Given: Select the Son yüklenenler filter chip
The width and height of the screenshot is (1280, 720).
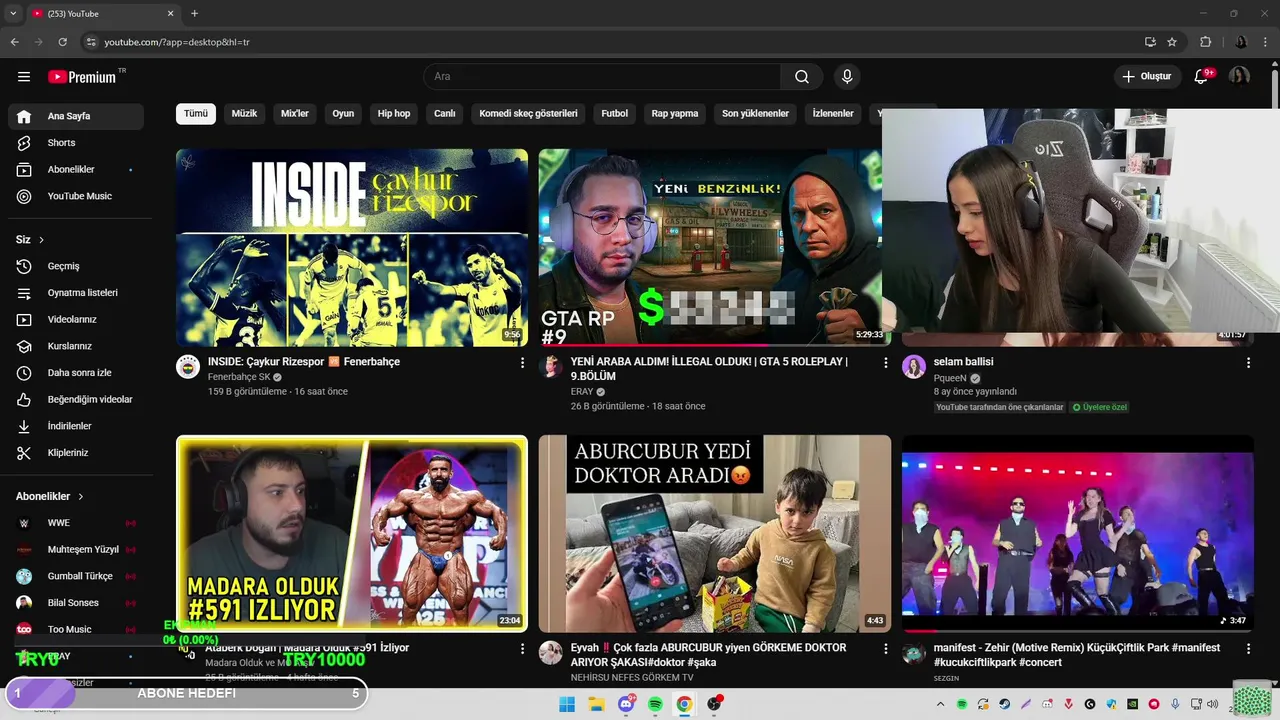Looking at the screenshot, I should [755, 114].
